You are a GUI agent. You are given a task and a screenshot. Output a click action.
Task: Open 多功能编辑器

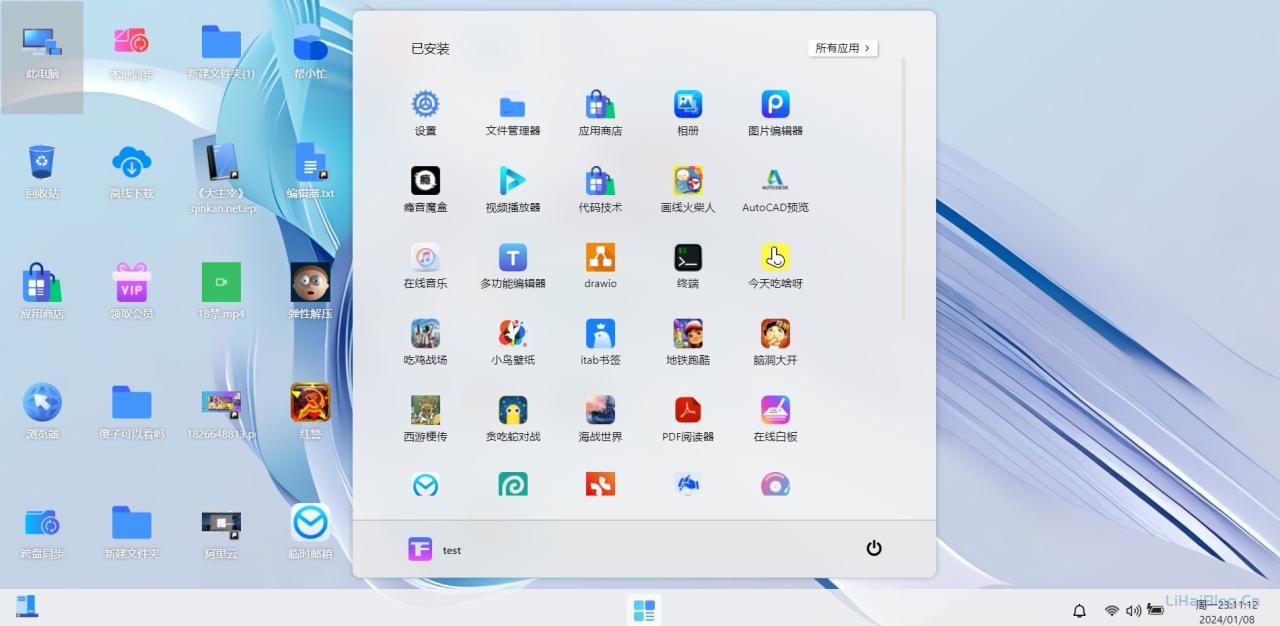tap(512, 266)
